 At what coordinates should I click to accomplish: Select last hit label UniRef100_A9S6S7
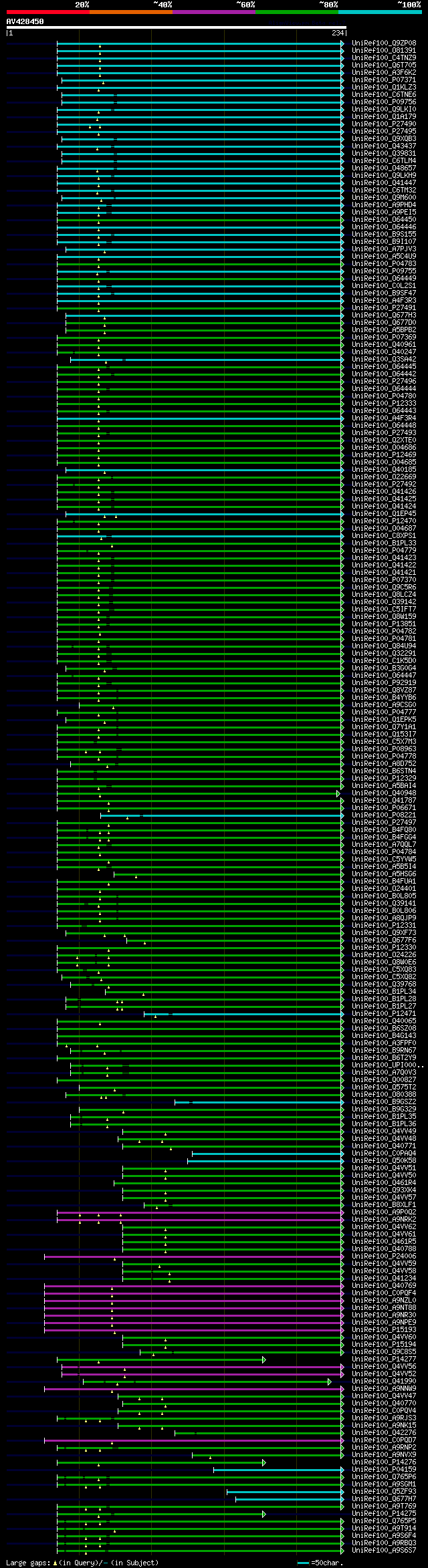click(384, 1551)
